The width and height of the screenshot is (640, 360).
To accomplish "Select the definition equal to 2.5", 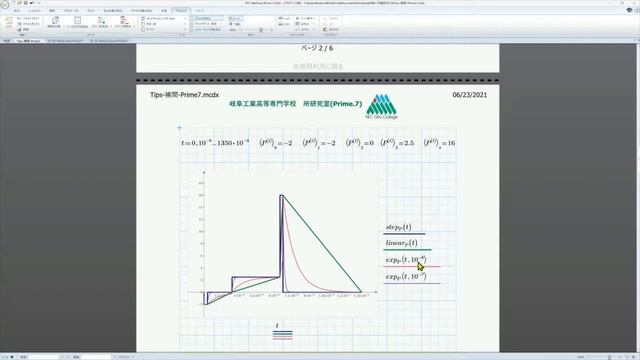I will [397, 143].
